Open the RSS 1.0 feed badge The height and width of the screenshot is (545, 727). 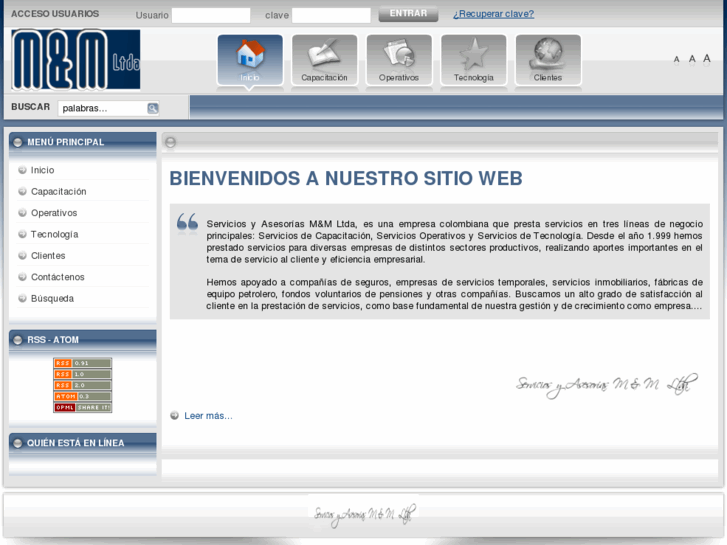[83, 374]
